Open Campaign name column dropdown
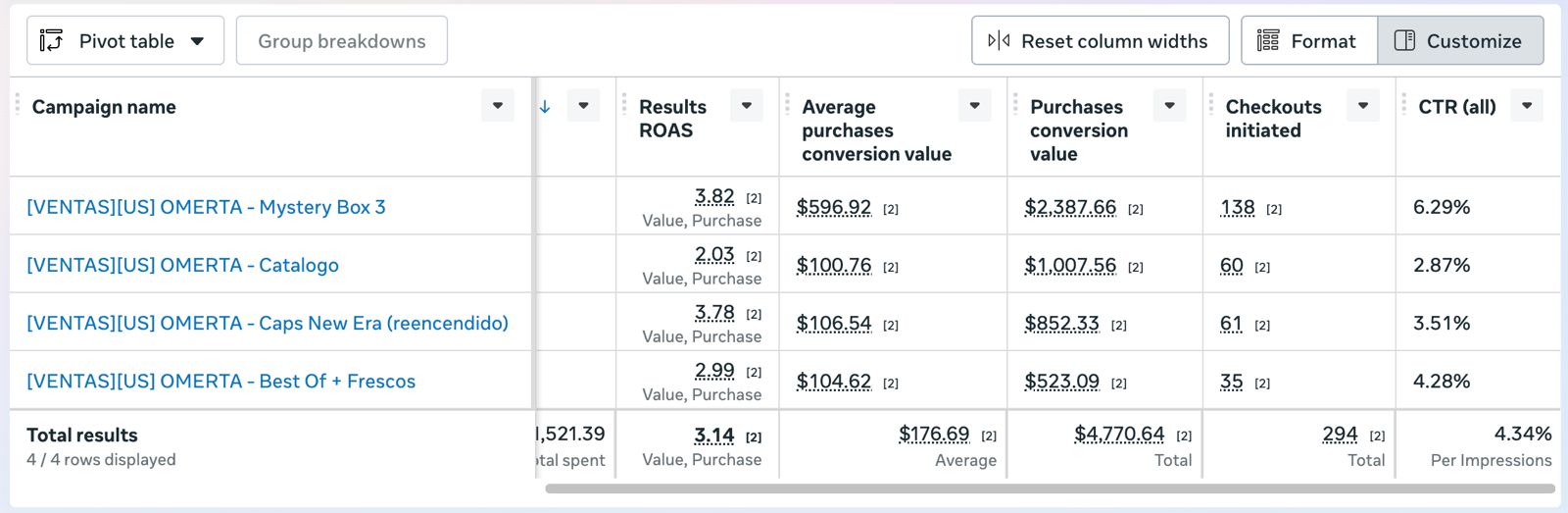This screenshot has width=1568, height=513. 498,106
